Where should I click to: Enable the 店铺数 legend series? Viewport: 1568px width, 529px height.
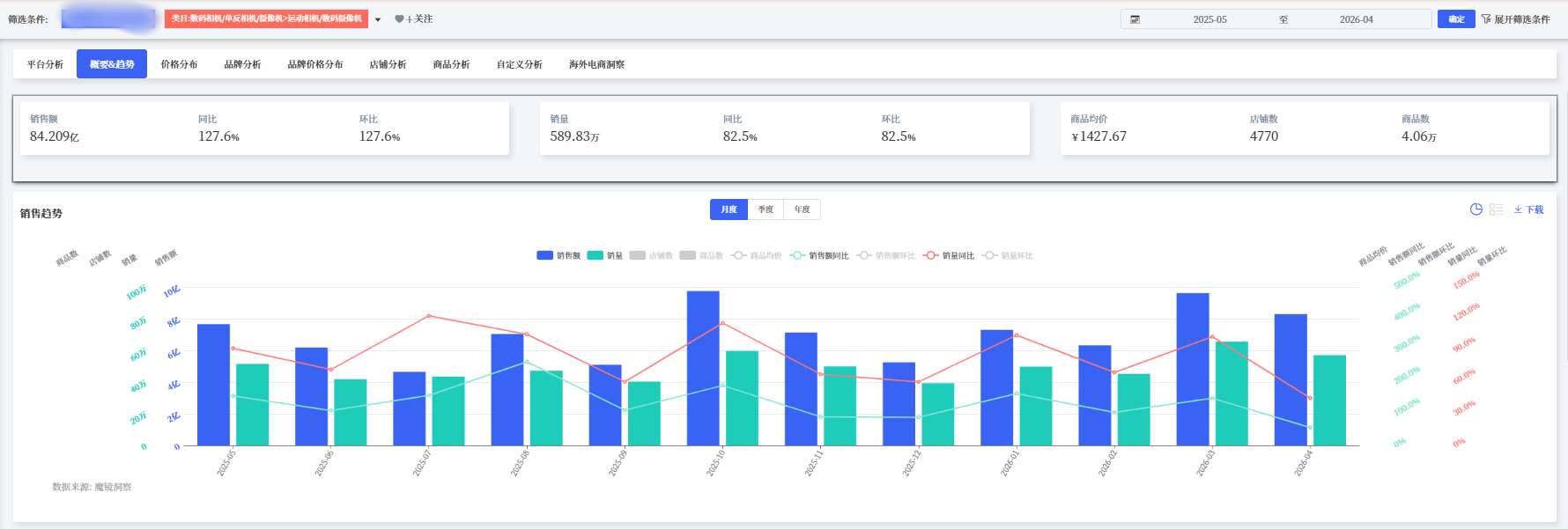(651, 255)
